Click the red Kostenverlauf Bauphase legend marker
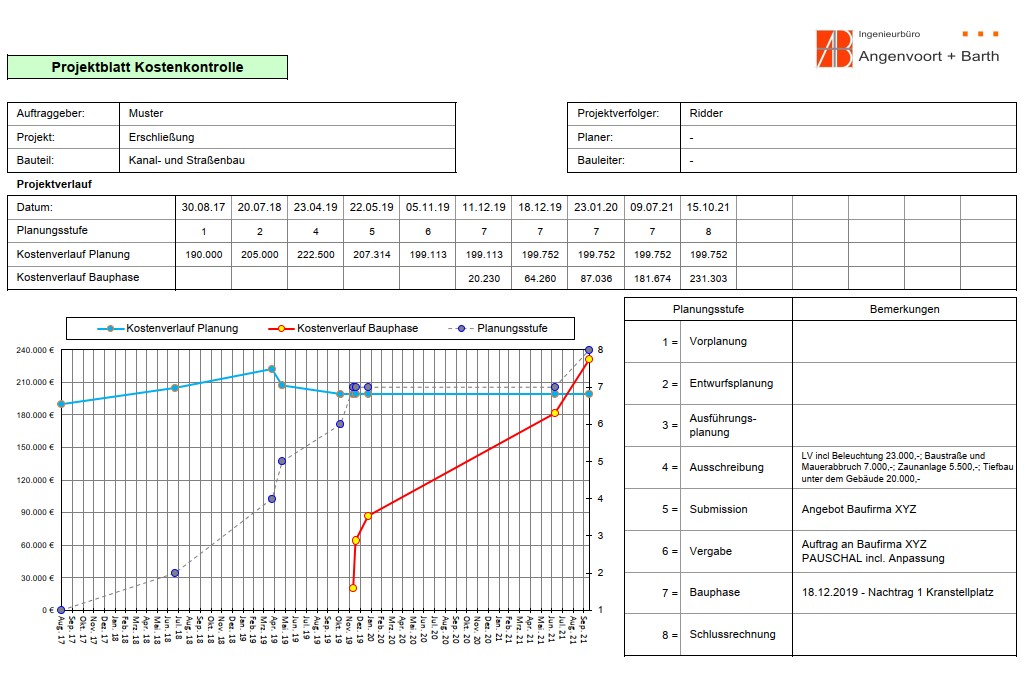The height and width of the screenshot is (680, 1029). pyautogui.click(x=282, y=328)
